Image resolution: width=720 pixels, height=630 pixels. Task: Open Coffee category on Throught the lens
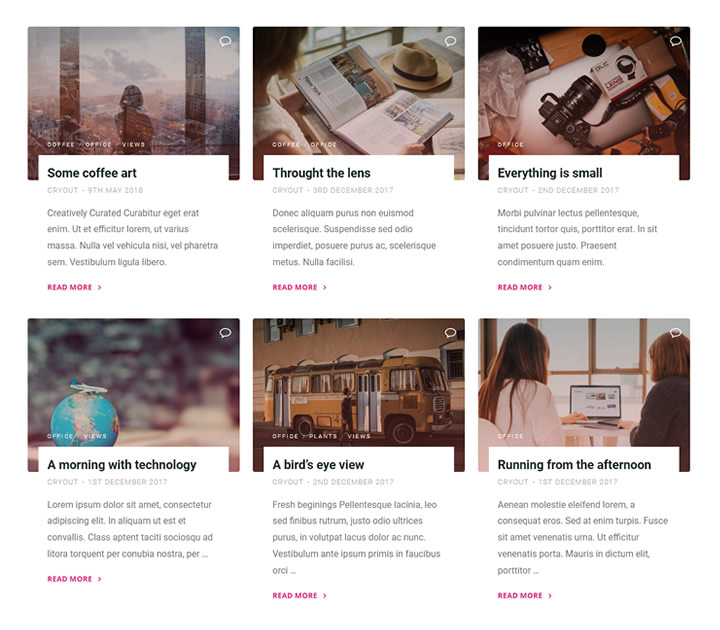pos(286,145)
